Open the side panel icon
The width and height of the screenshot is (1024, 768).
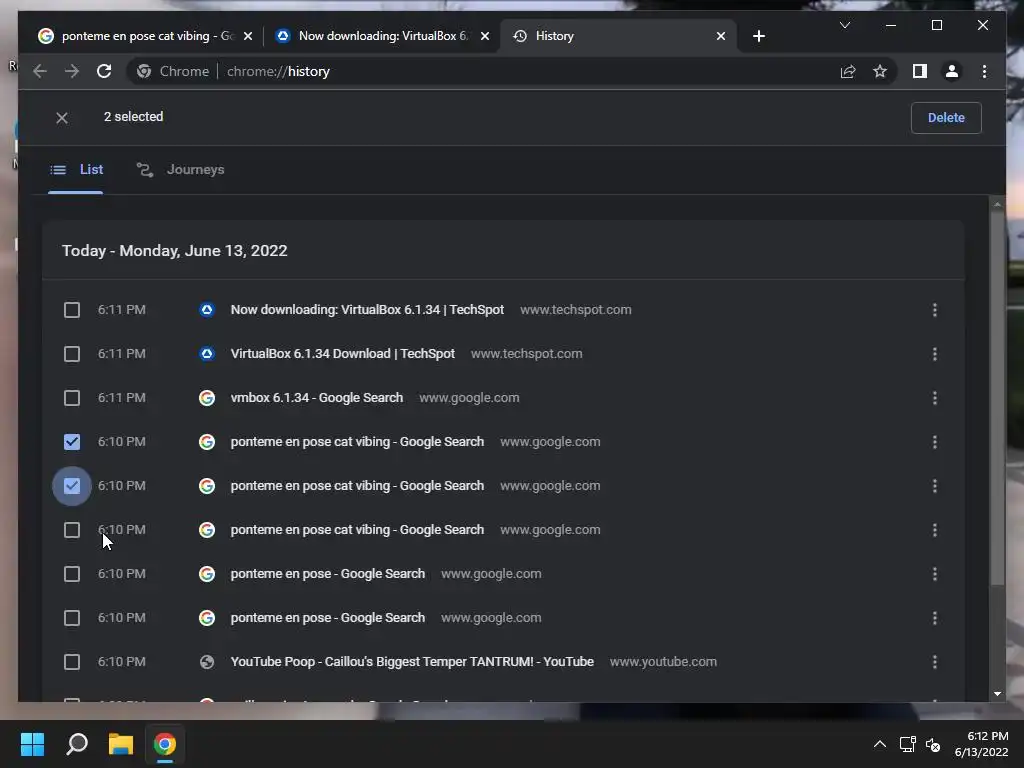(x=920, y=71)
